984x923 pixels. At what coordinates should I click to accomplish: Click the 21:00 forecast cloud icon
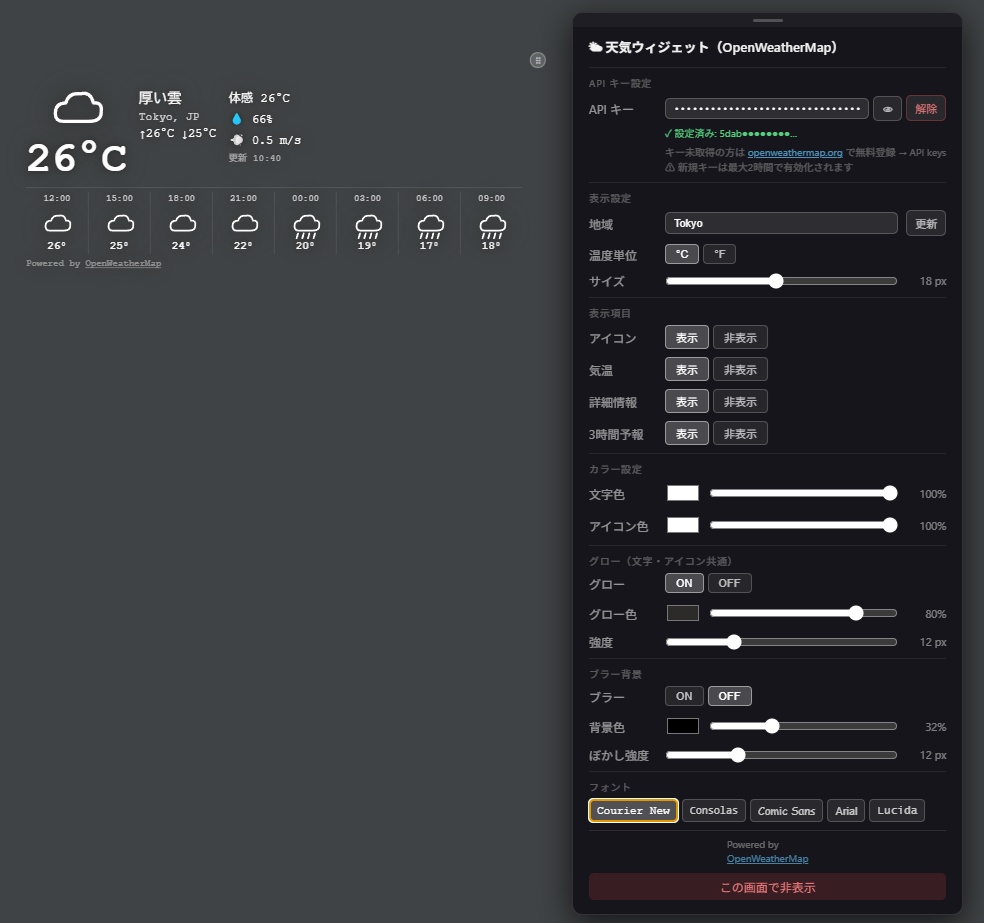244,223
